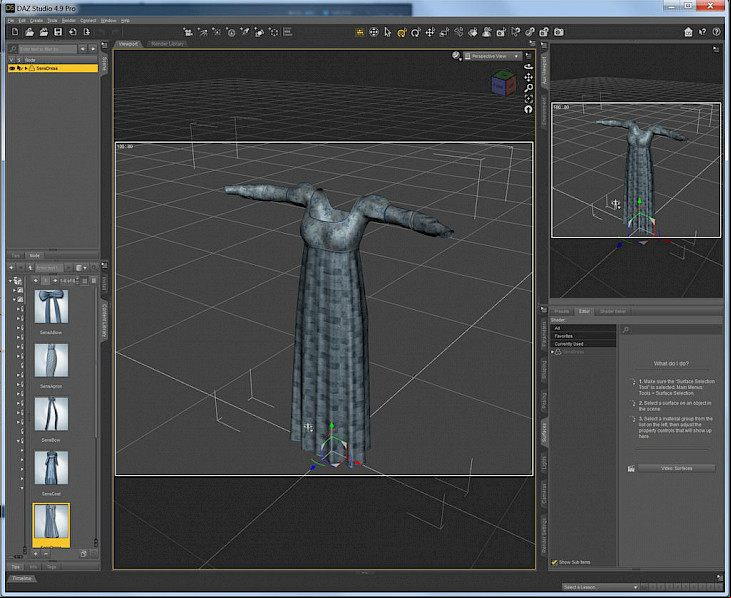
Task: Open the Aux Viewport pane options menu
Action: (716, 49)
